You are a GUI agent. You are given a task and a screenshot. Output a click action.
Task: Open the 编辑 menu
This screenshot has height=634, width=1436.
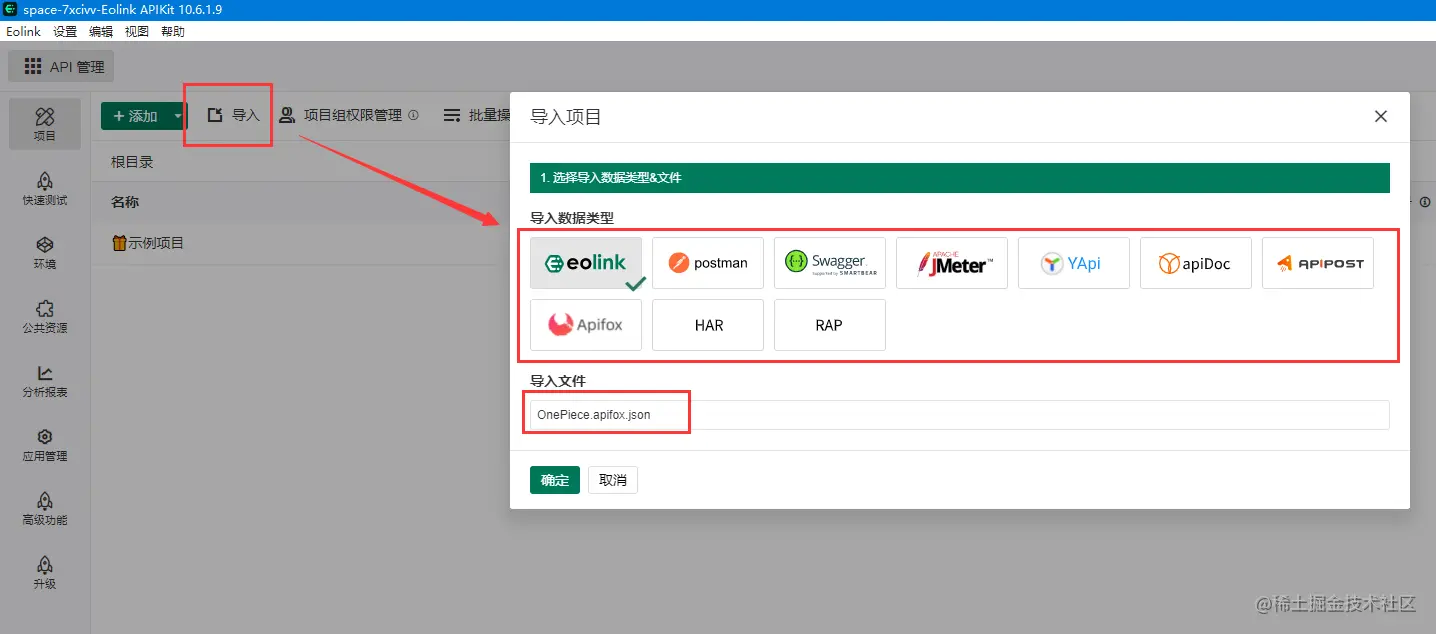[x=101, y=31]
